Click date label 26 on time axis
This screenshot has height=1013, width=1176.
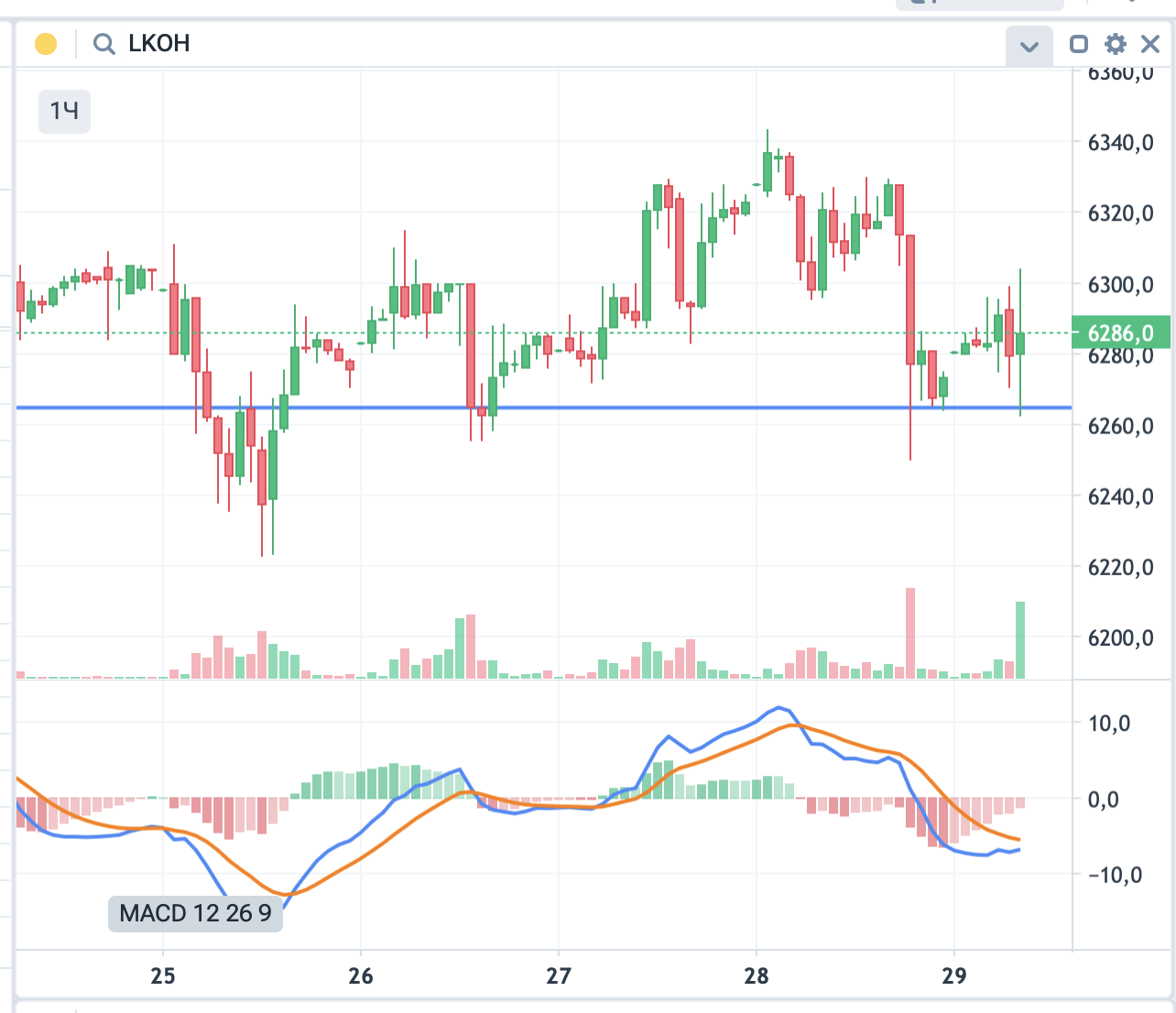pos(361,976)
